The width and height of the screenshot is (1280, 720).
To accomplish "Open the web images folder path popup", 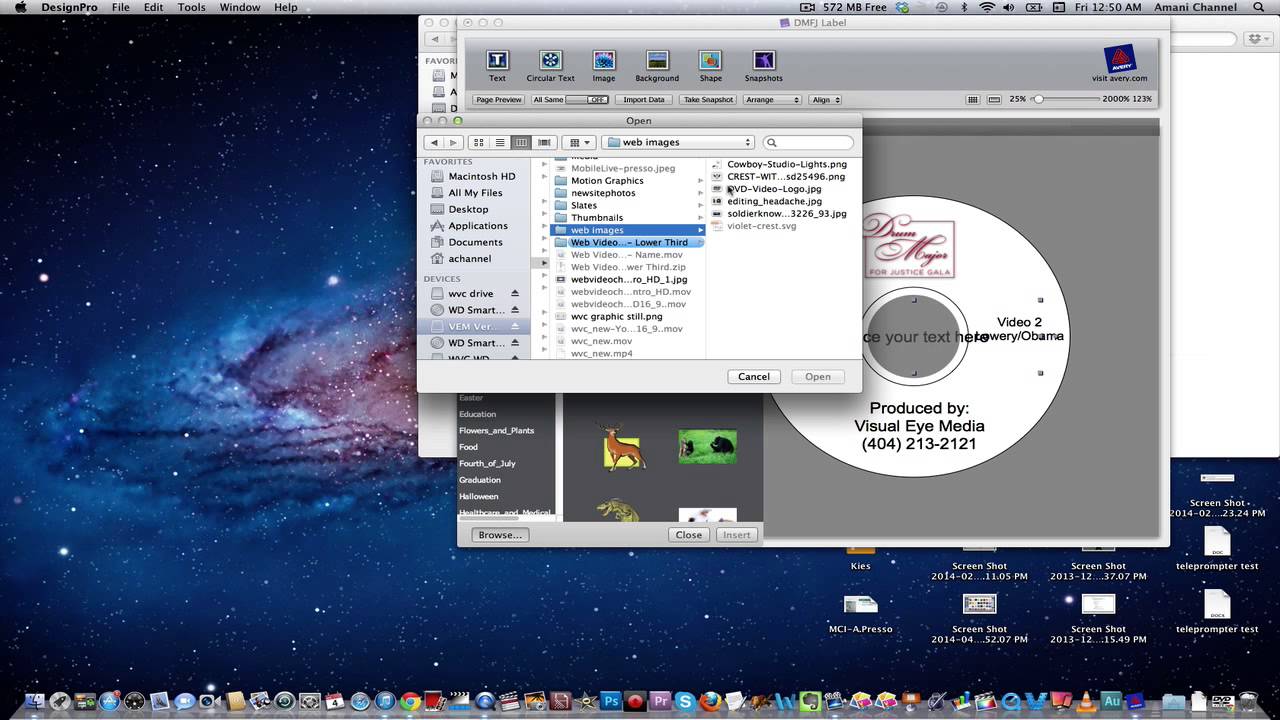I will pyautogui.click(x=677, y=143).
